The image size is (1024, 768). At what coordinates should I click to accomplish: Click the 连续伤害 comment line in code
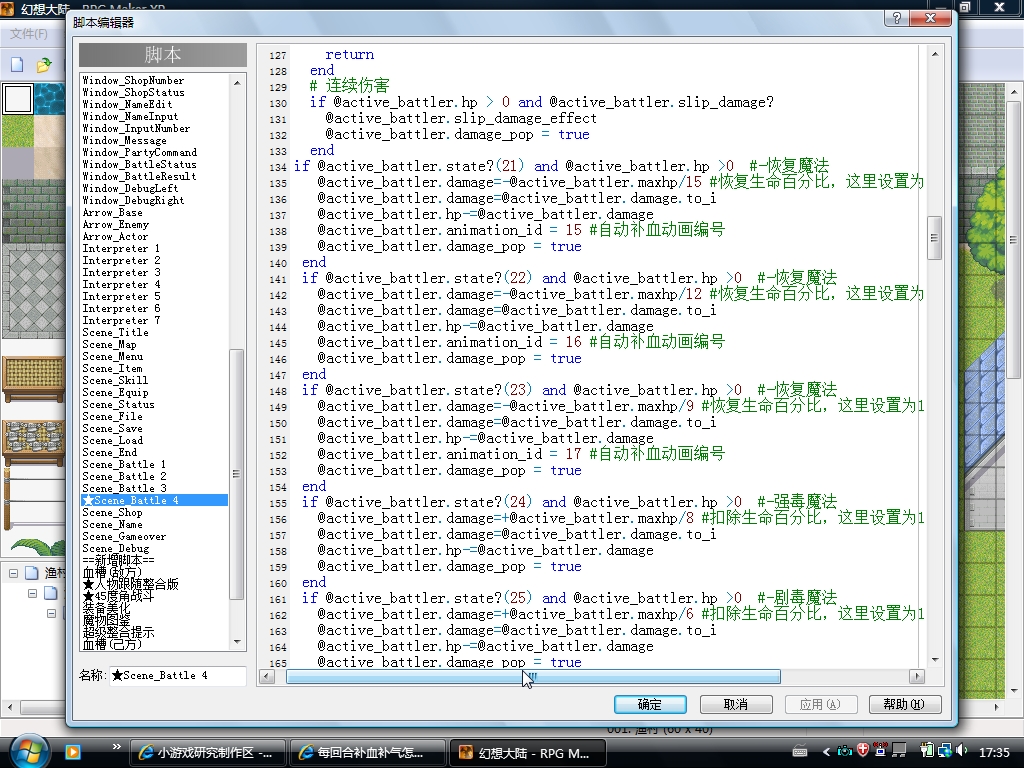pos(349,86)
